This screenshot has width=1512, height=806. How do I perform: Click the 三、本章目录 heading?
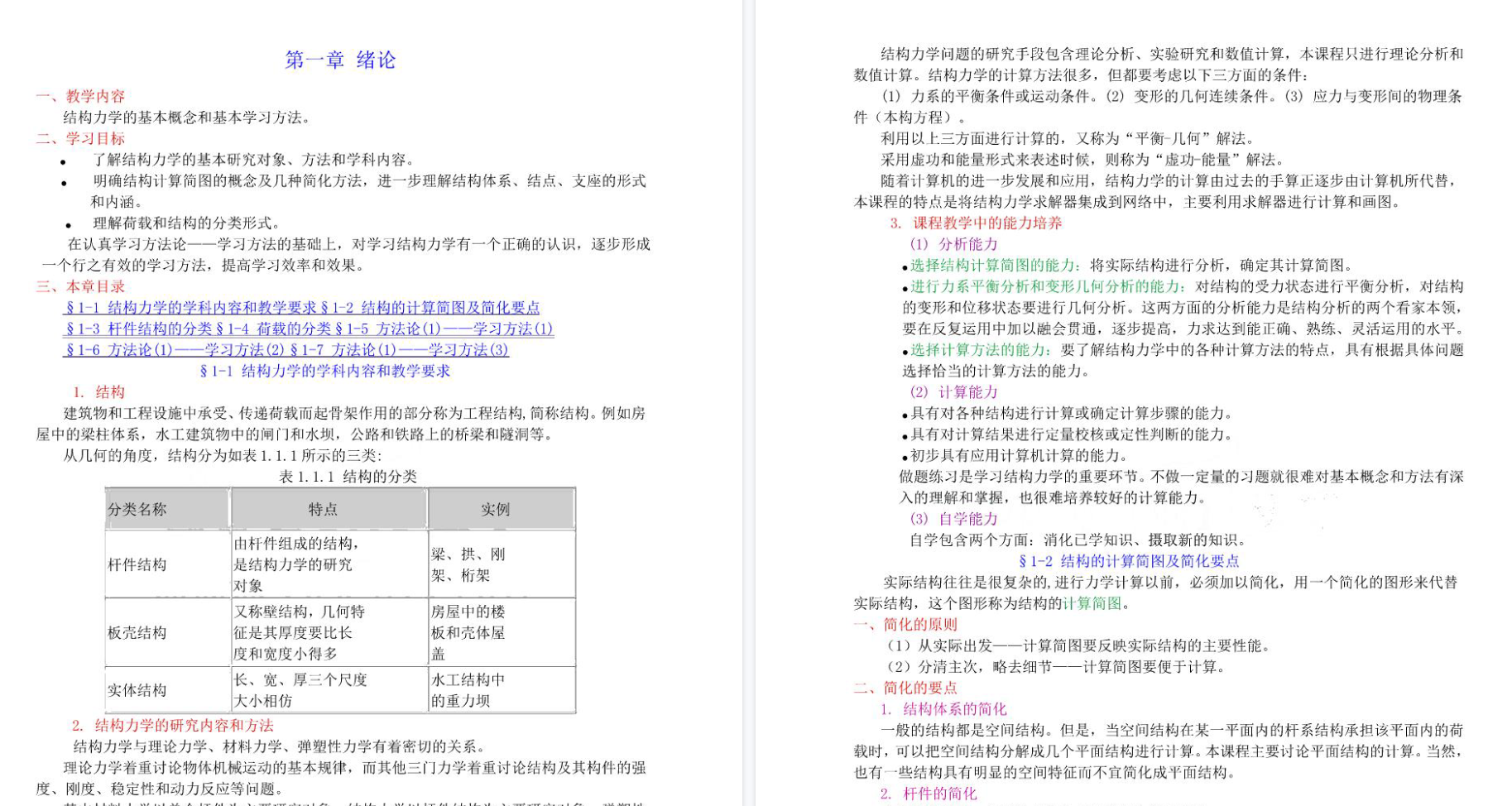pyautogui.click(x=80, y=286)
